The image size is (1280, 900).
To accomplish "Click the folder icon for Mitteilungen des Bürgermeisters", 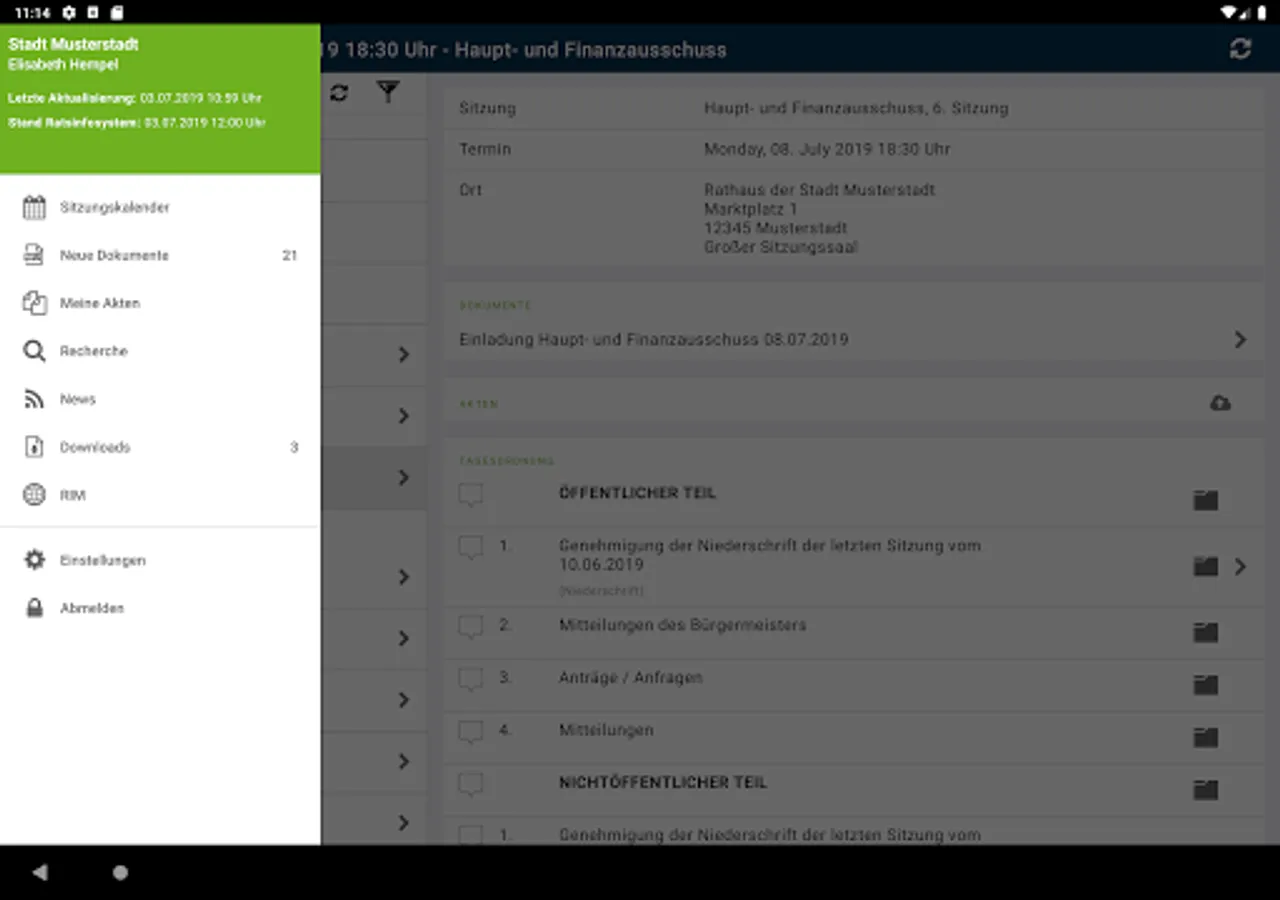I will (x=1206, y=632).
